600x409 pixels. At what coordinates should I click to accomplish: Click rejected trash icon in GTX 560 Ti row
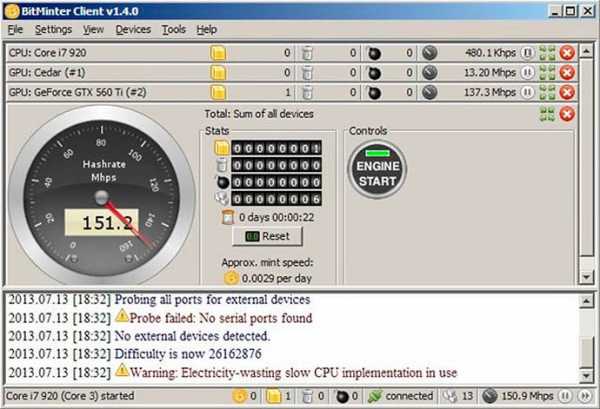pos(307,92)
